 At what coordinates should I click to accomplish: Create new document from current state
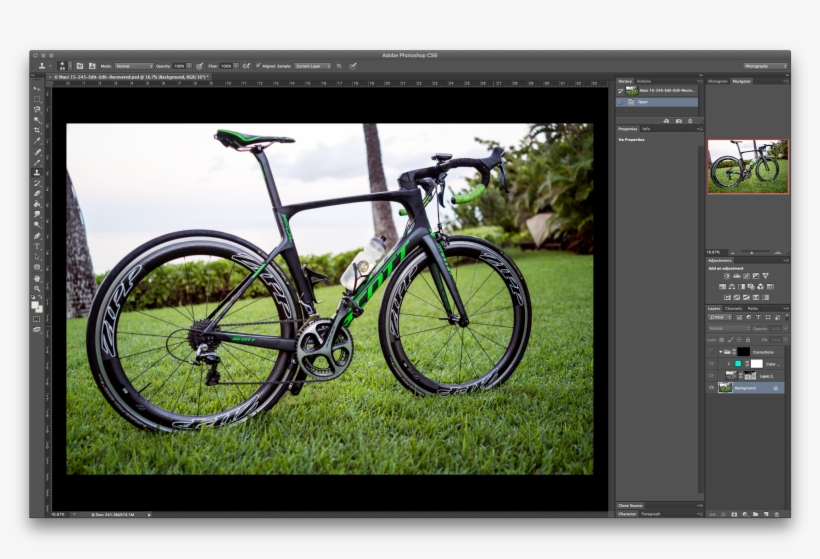[666, 121]
